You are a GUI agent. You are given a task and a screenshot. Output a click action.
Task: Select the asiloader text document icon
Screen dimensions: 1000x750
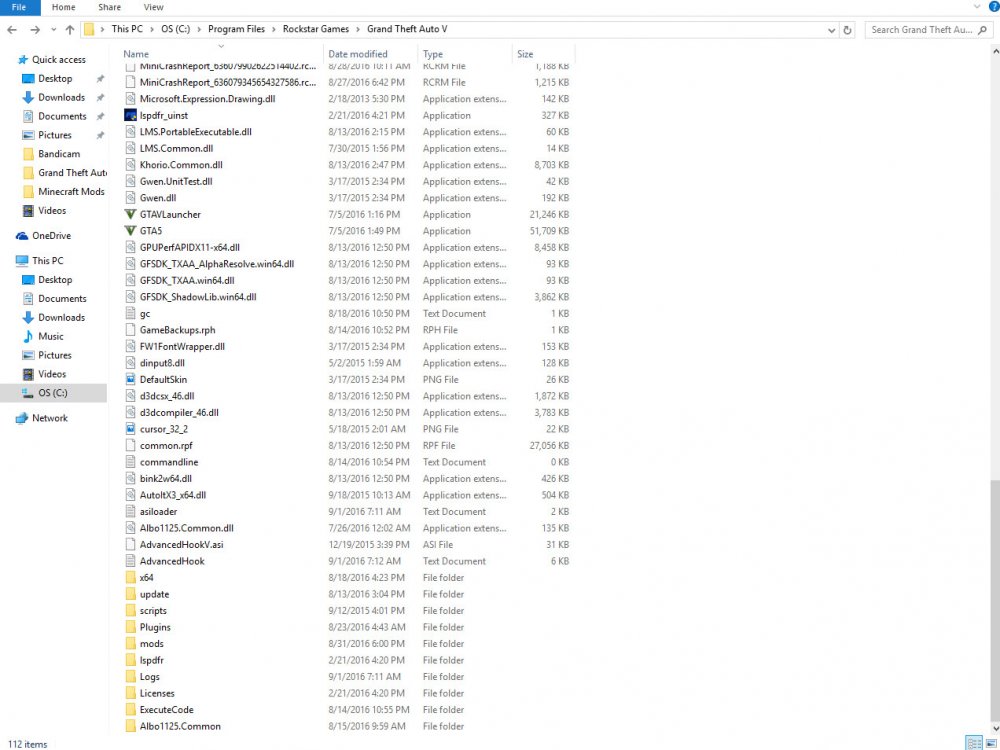[130, 511]
